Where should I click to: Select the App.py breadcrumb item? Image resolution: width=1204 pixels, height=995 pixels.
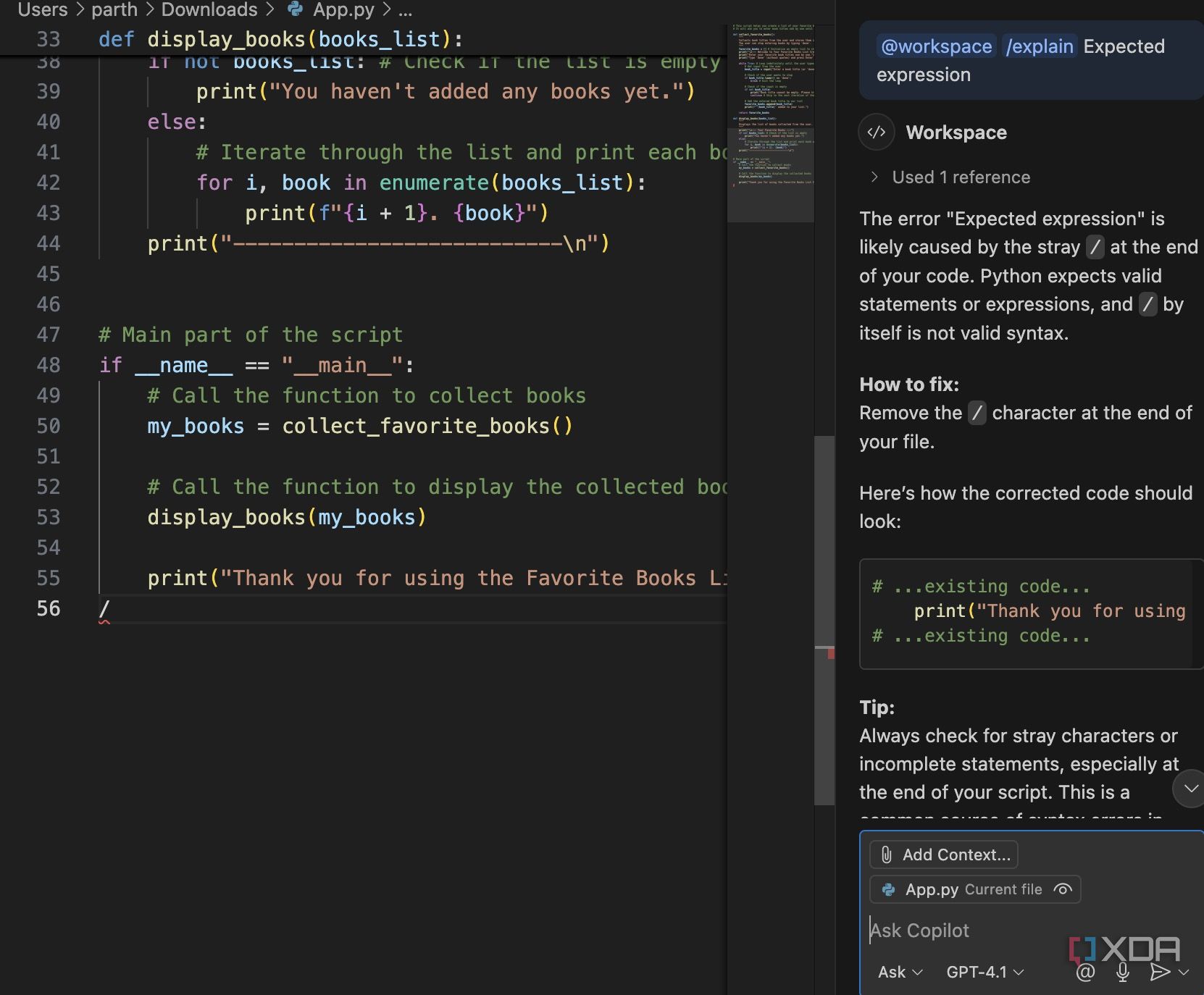click(x=343, y=9)
